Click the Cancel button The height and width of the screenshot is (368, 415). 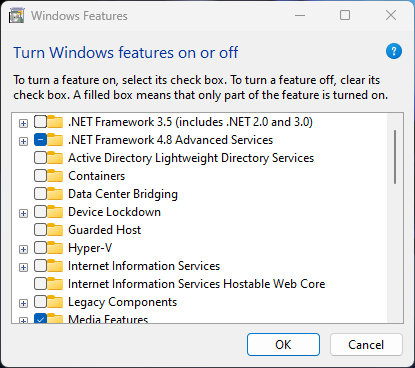(366, 345)
